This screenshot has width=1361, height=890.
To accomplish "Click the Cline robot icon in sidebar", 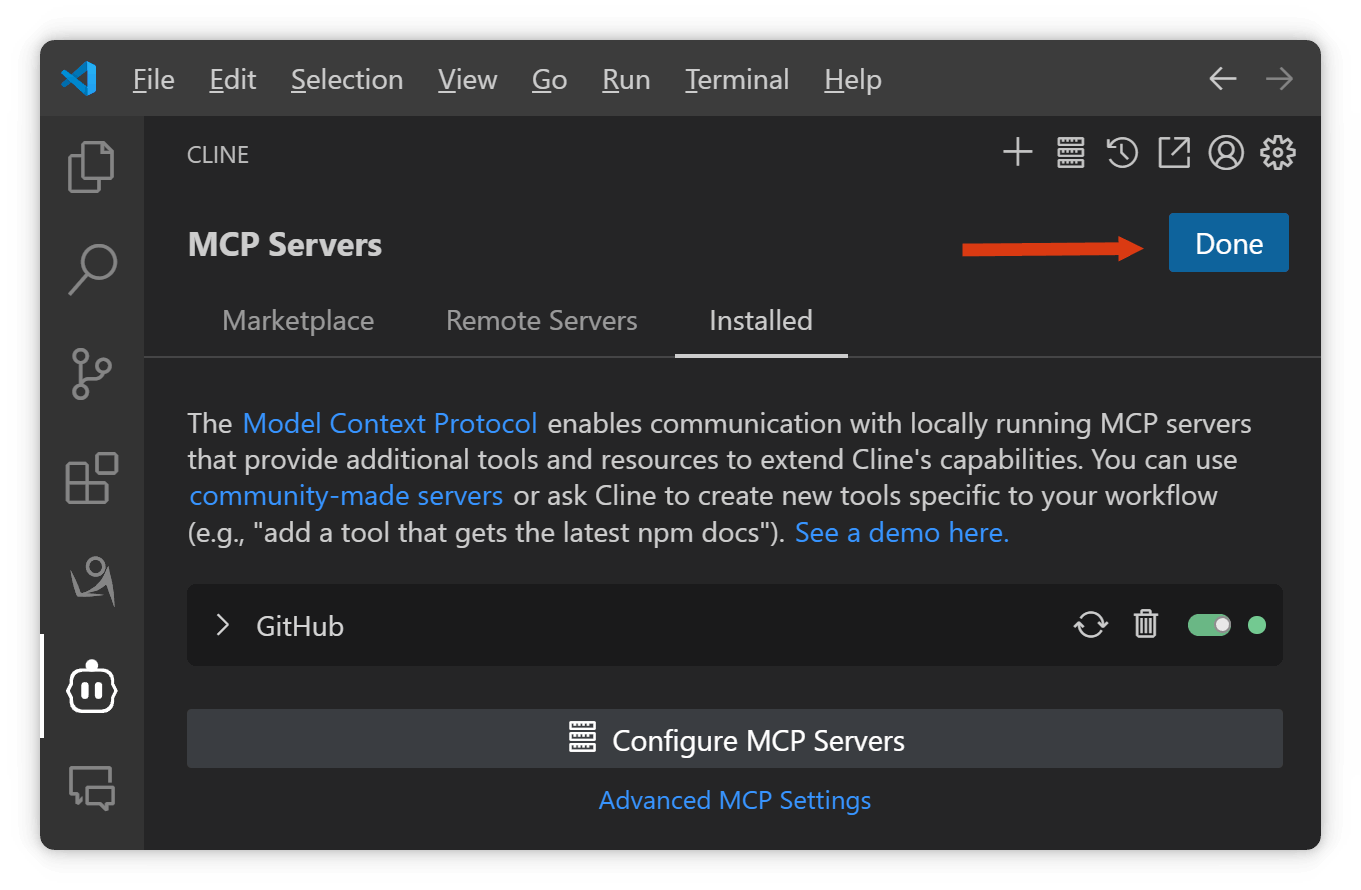I will click(x=92, y=687).
